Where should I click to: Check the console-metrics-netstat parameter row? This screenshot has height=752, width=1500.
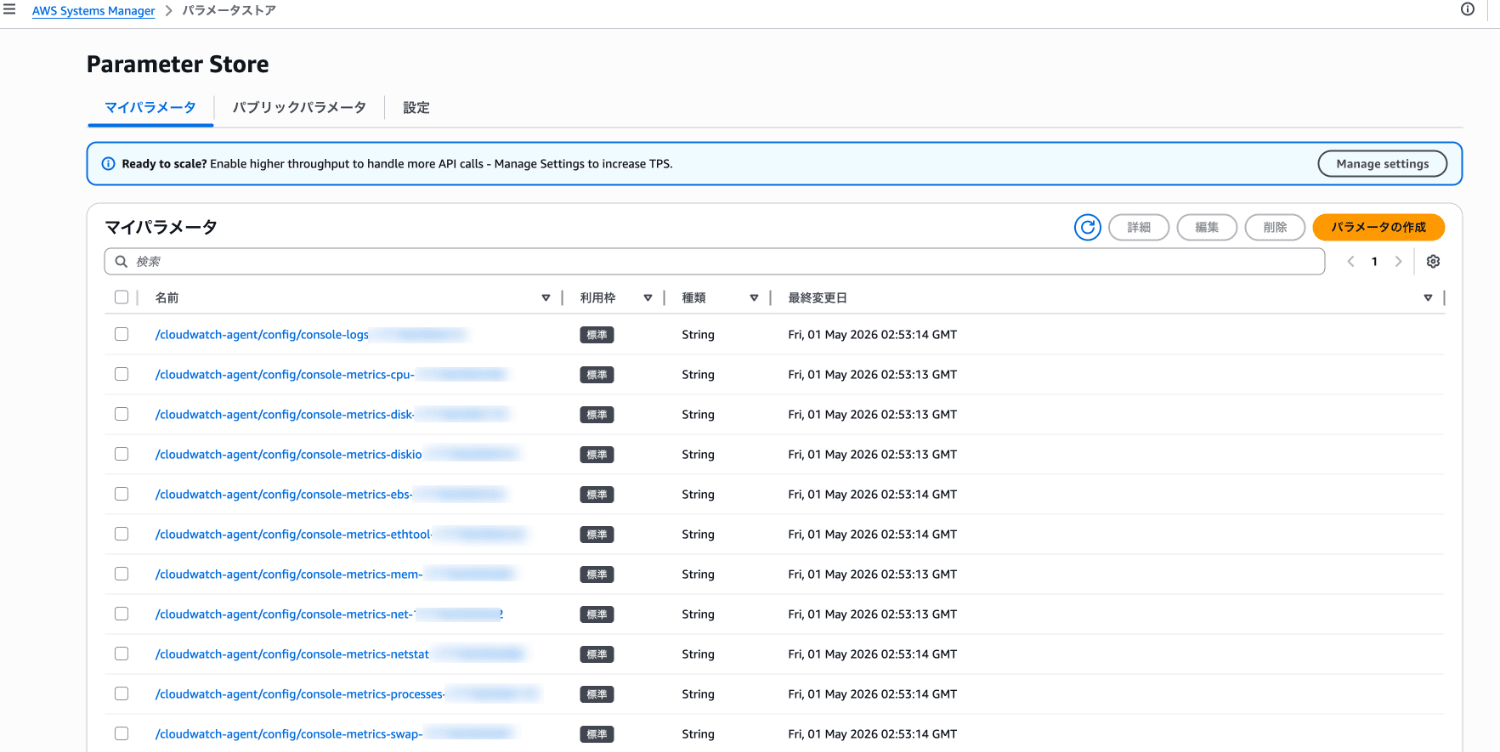tap(121, 654)
